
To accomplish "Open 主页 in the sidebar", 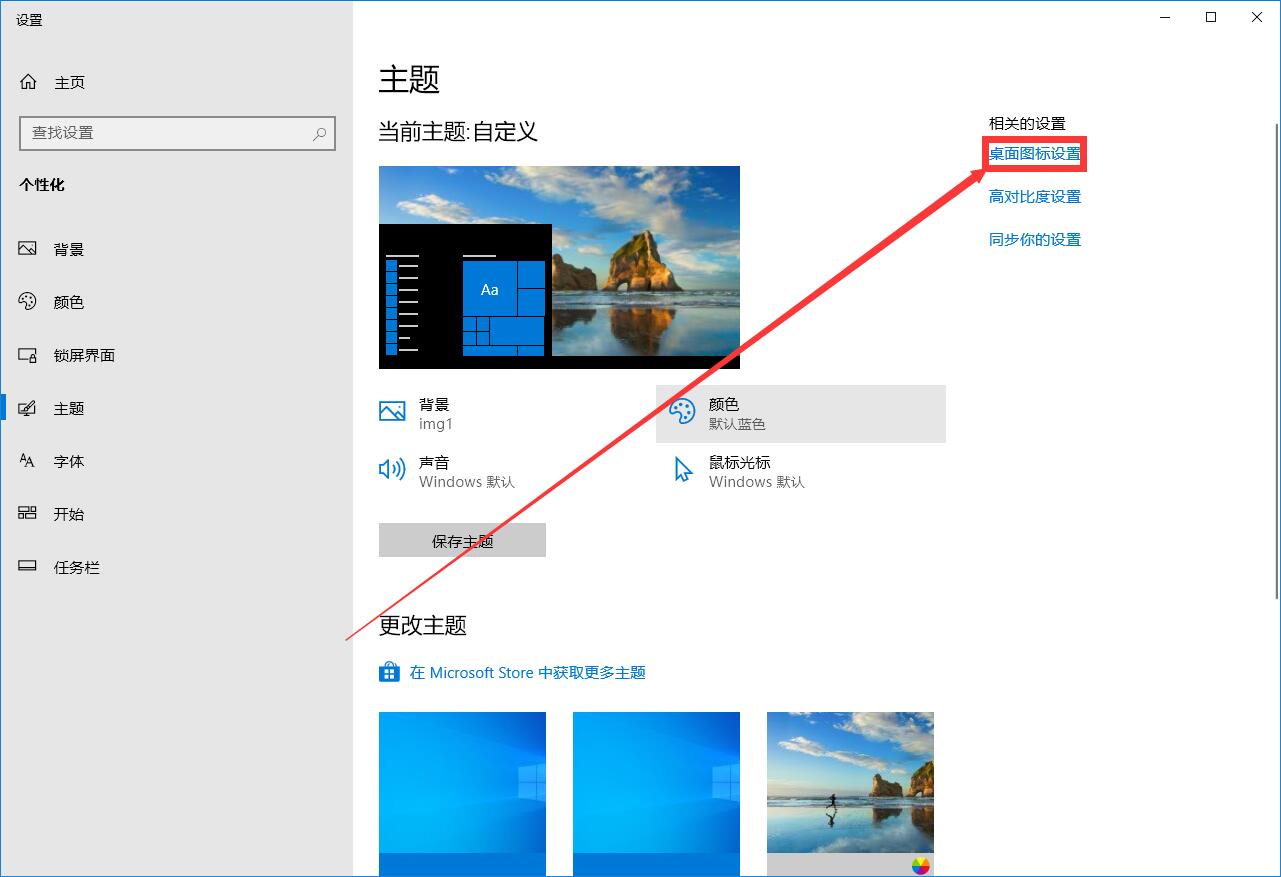I will coord(70,83).
